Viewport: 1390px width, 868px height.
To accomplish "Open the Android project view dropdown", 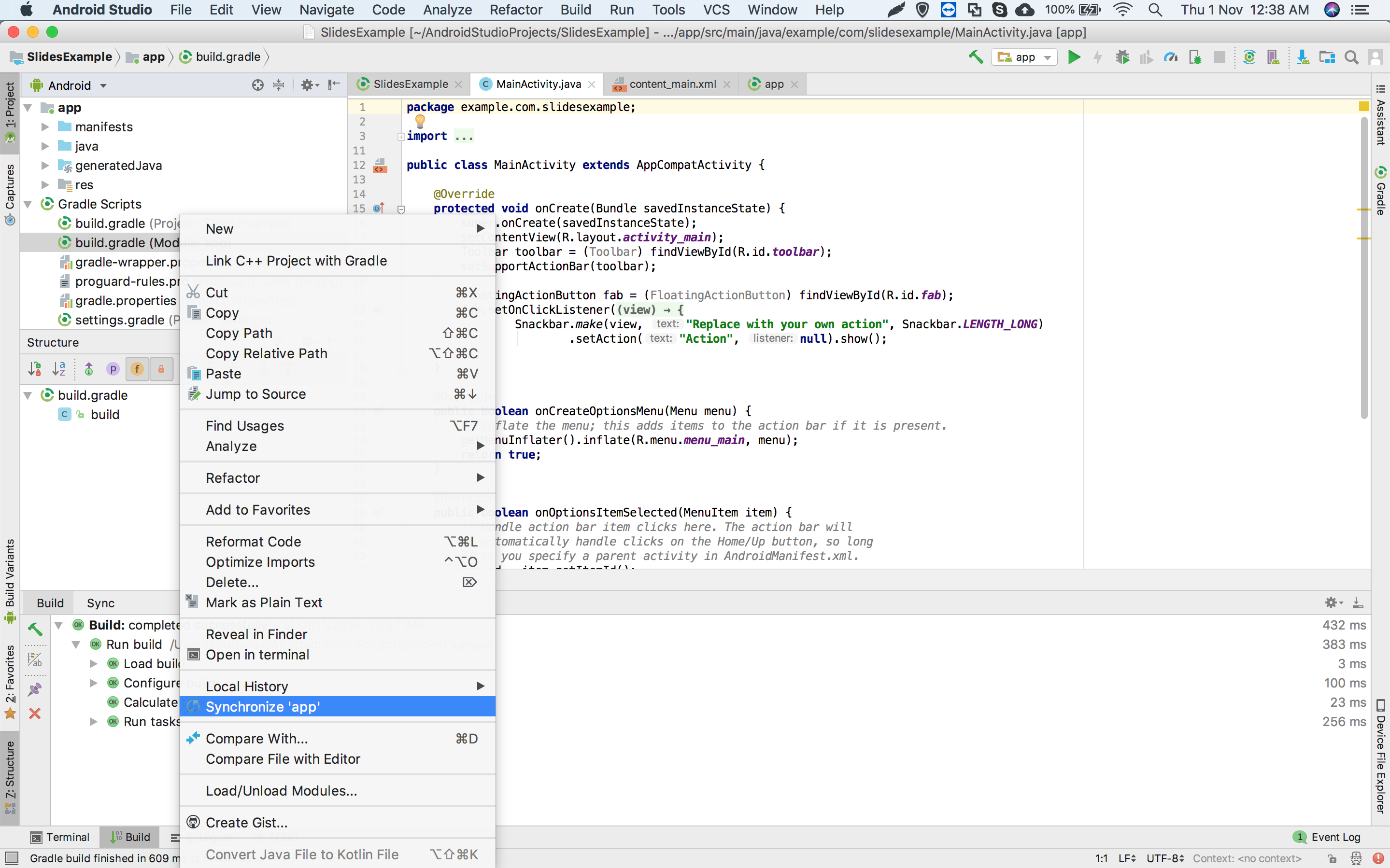I will (70, 85).
